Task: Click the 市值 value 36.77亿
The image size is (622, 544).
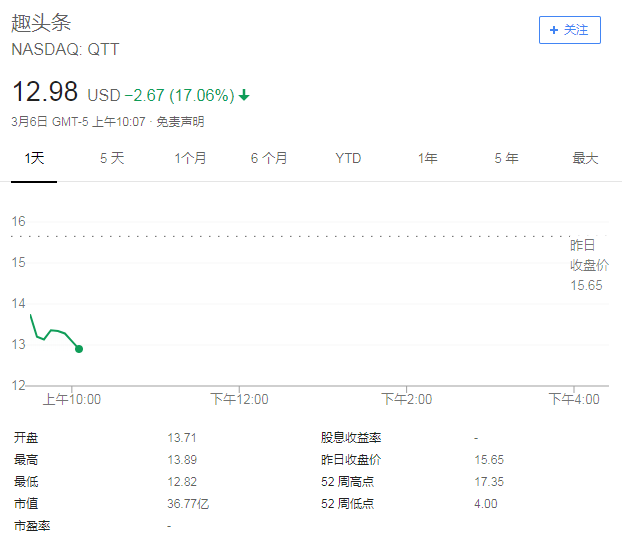Action: (188, 504)
